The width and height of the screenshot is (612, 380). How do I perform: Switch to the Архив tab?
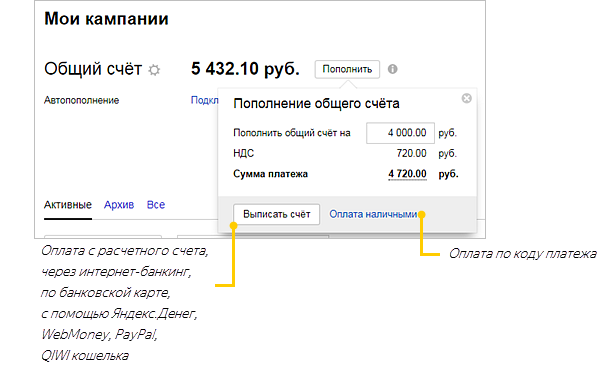(119, 205)
